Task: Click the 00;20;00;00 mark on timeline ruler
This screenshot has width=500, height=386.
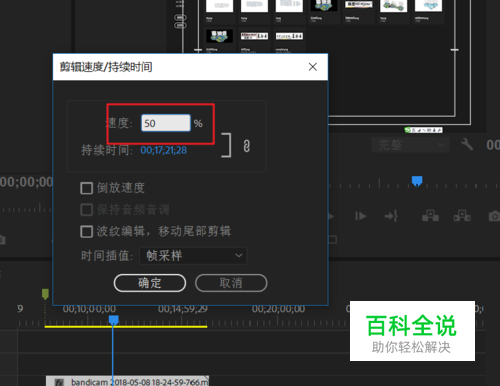Action: (278, 309)
